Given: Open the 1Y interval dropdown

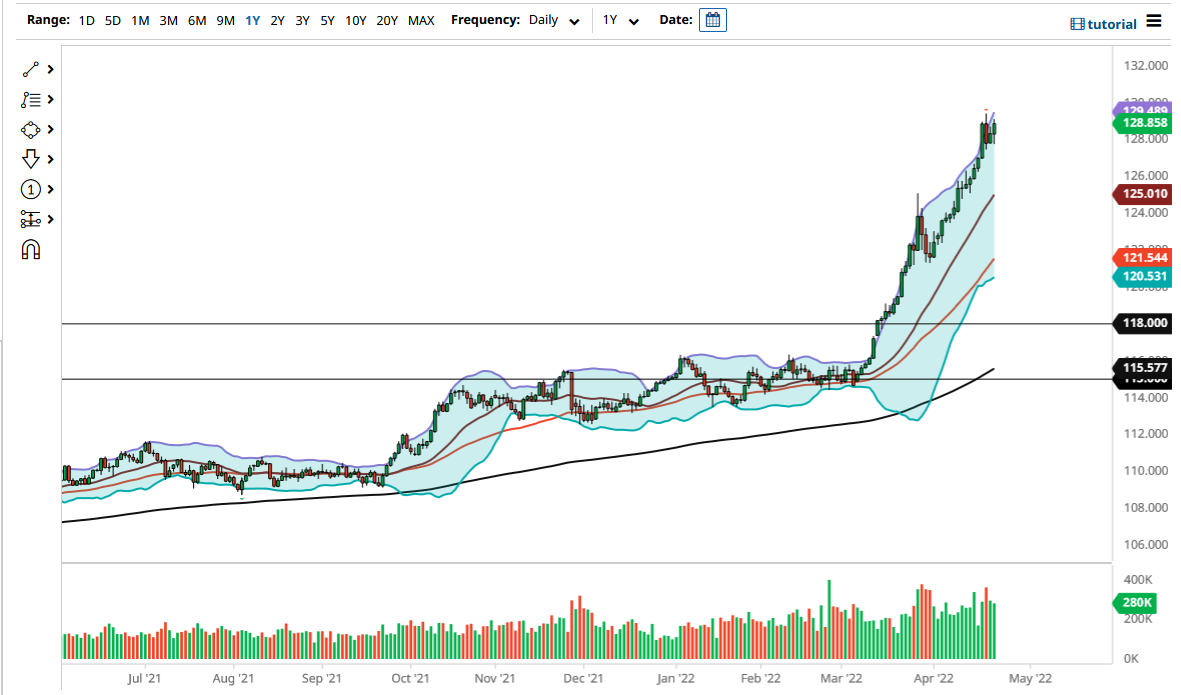Looking at the screenshot, I should coord(621,20).
